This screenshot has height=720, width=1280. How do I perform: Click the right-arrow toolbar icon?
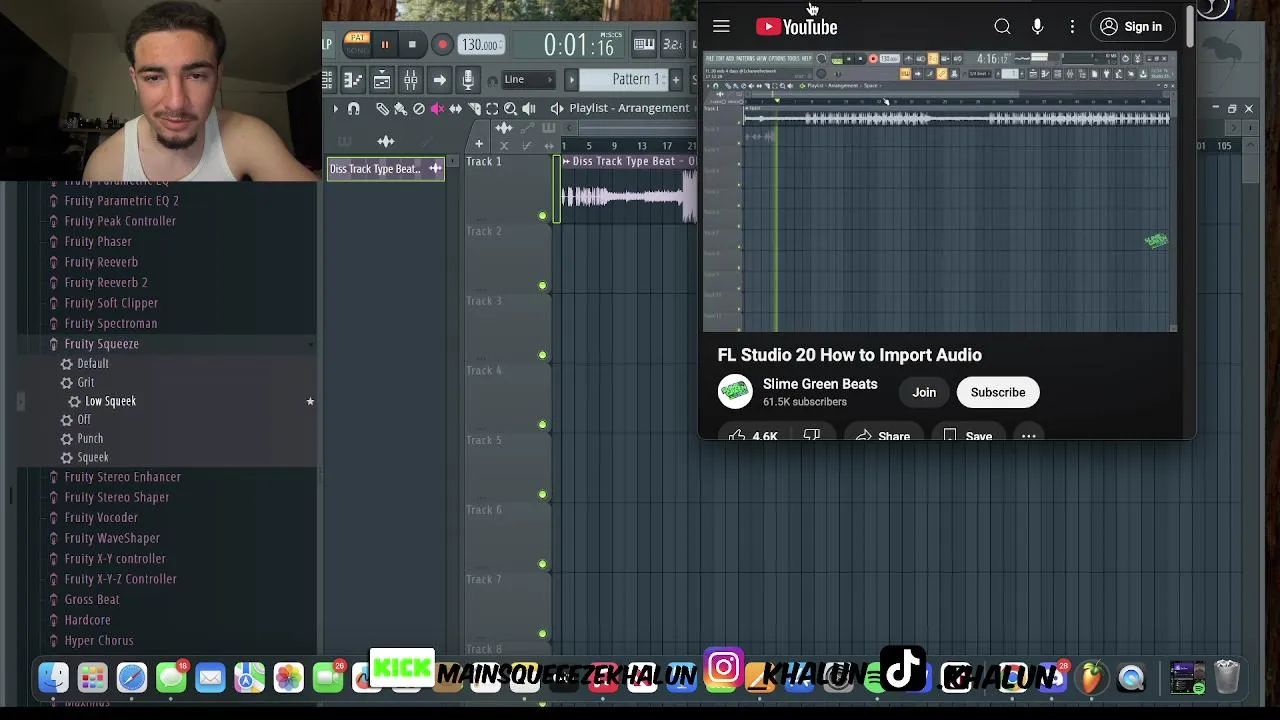pos(439,80)
